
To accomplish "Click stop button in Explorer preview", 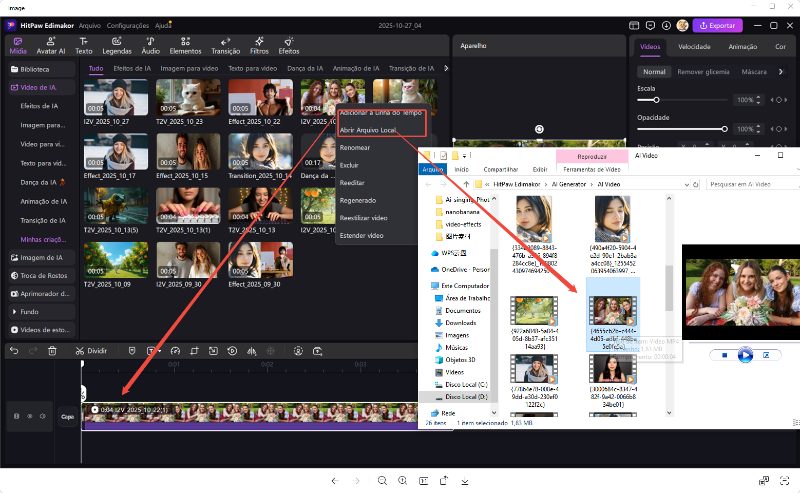I will [x=724, y=355].
